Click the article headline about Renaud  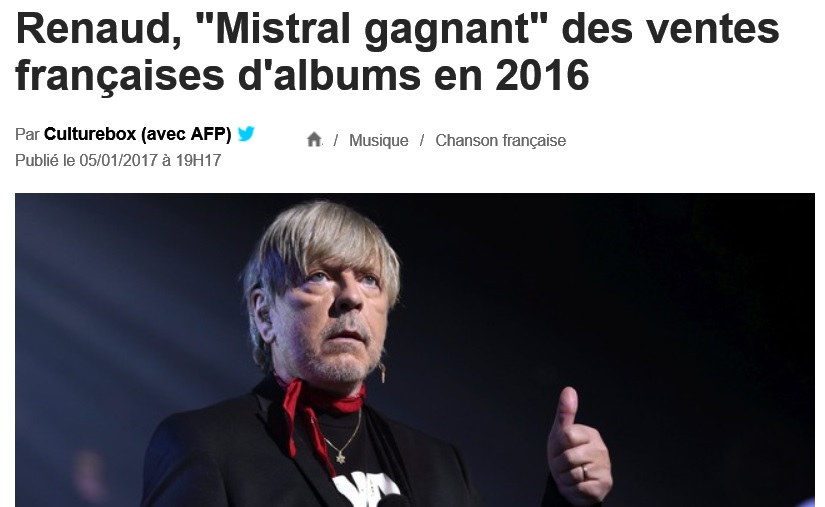[x=397, y=52]
